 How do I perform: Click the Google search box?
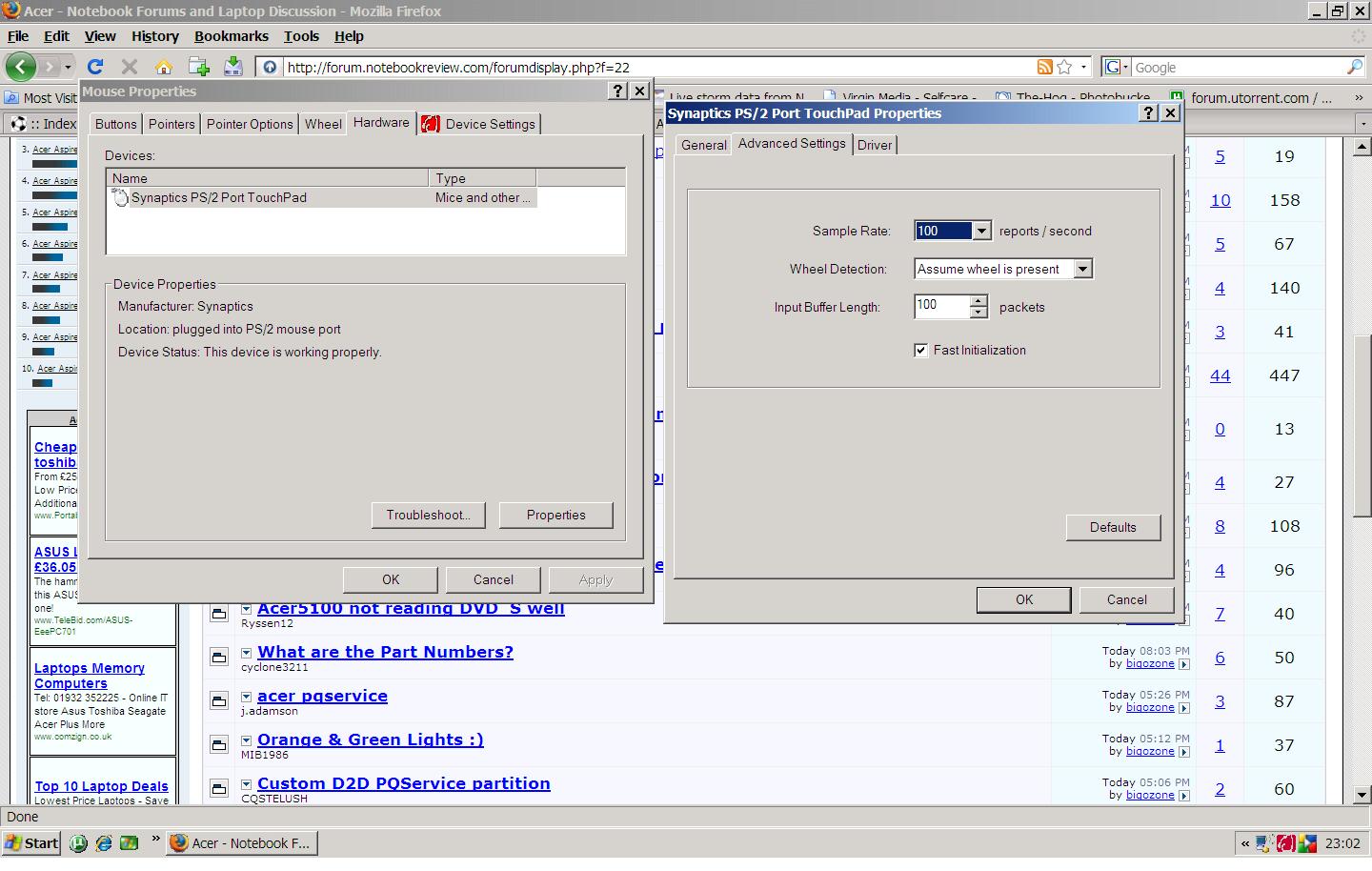point(1239,67)
